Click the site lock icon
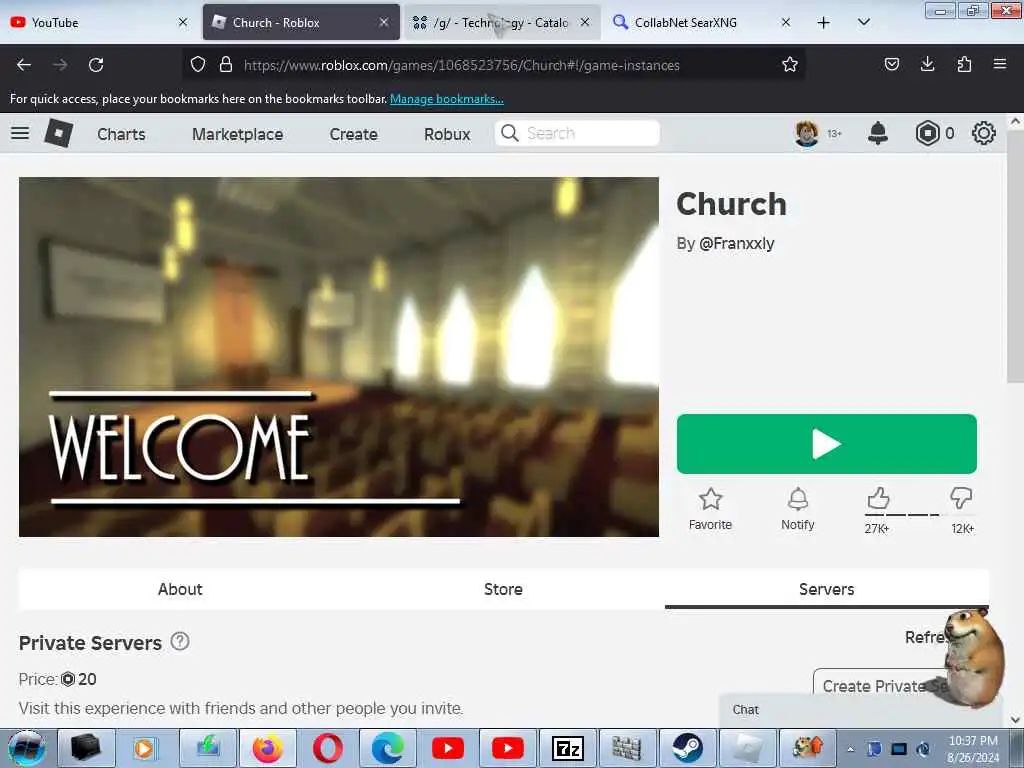Viewport: 1024px width, 768px height. click(226, 65)
